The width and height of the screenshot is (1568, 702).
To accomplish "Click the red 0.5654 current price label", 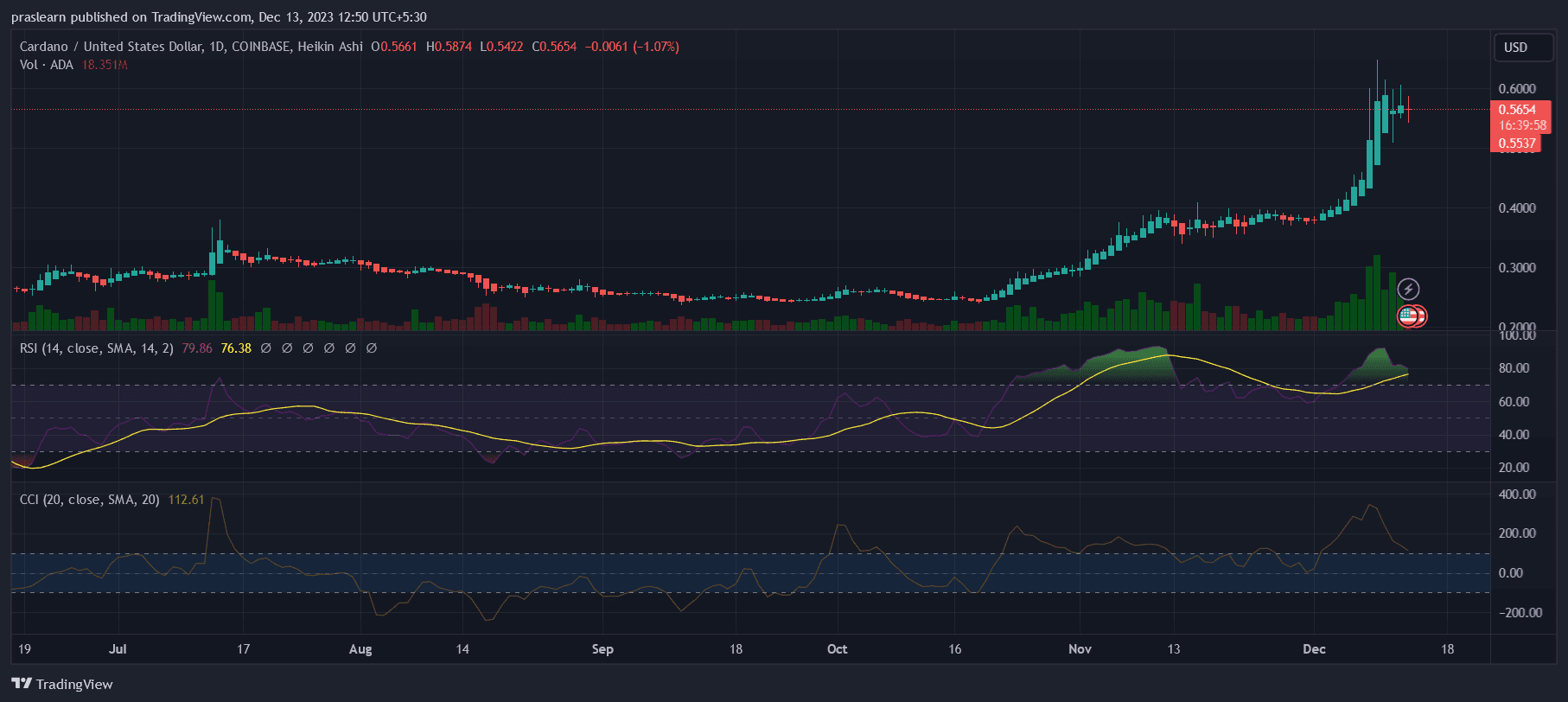I will 1517,110.
